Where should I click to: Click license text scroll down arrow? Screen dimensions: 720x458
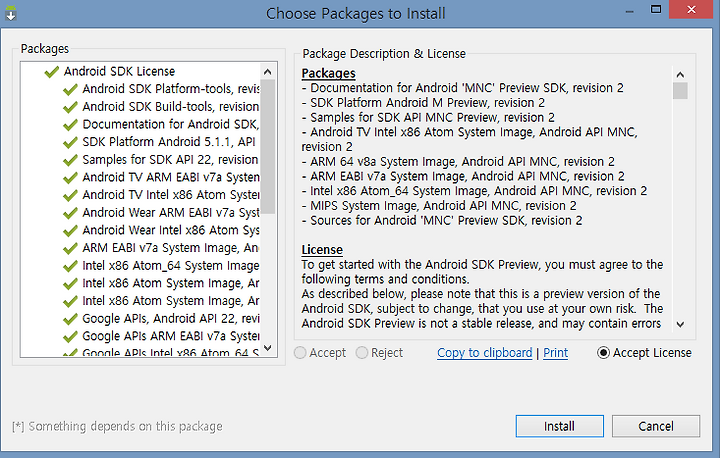click(x=680, y=324)
